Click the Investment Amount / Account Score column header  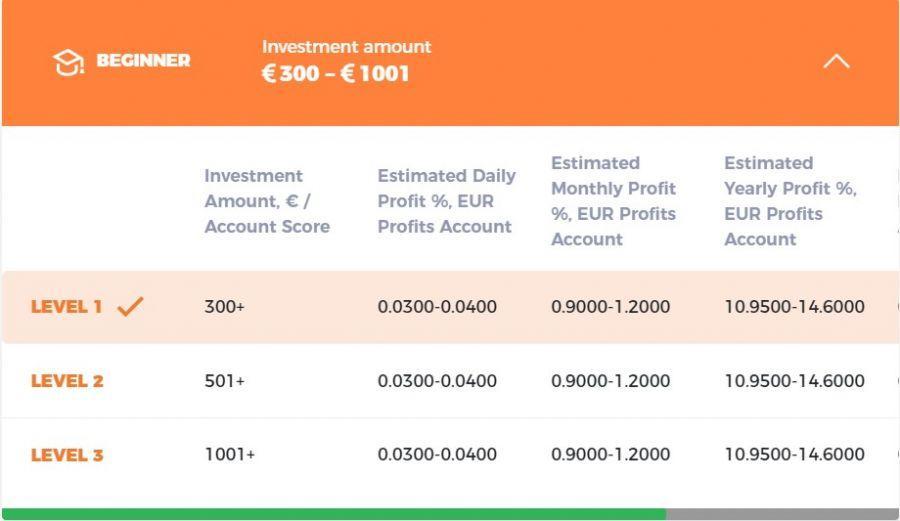pos(267,201)
